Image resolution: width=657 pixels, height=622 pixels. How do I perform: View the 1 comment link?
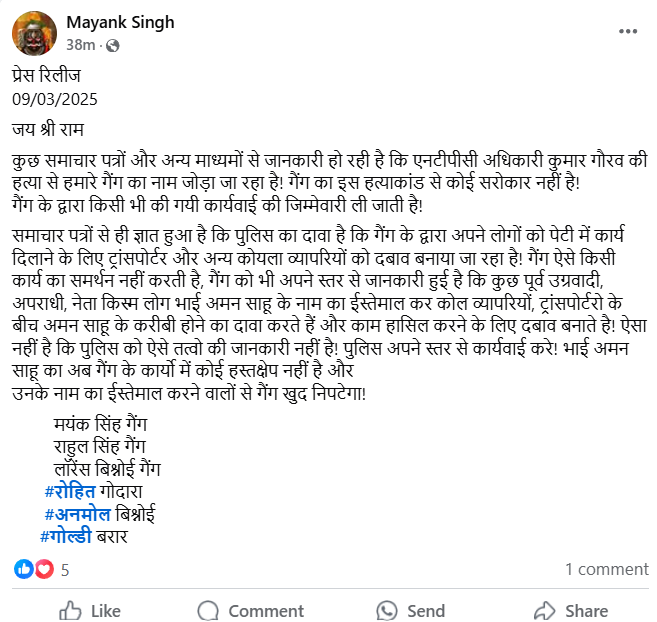(606, 569)
